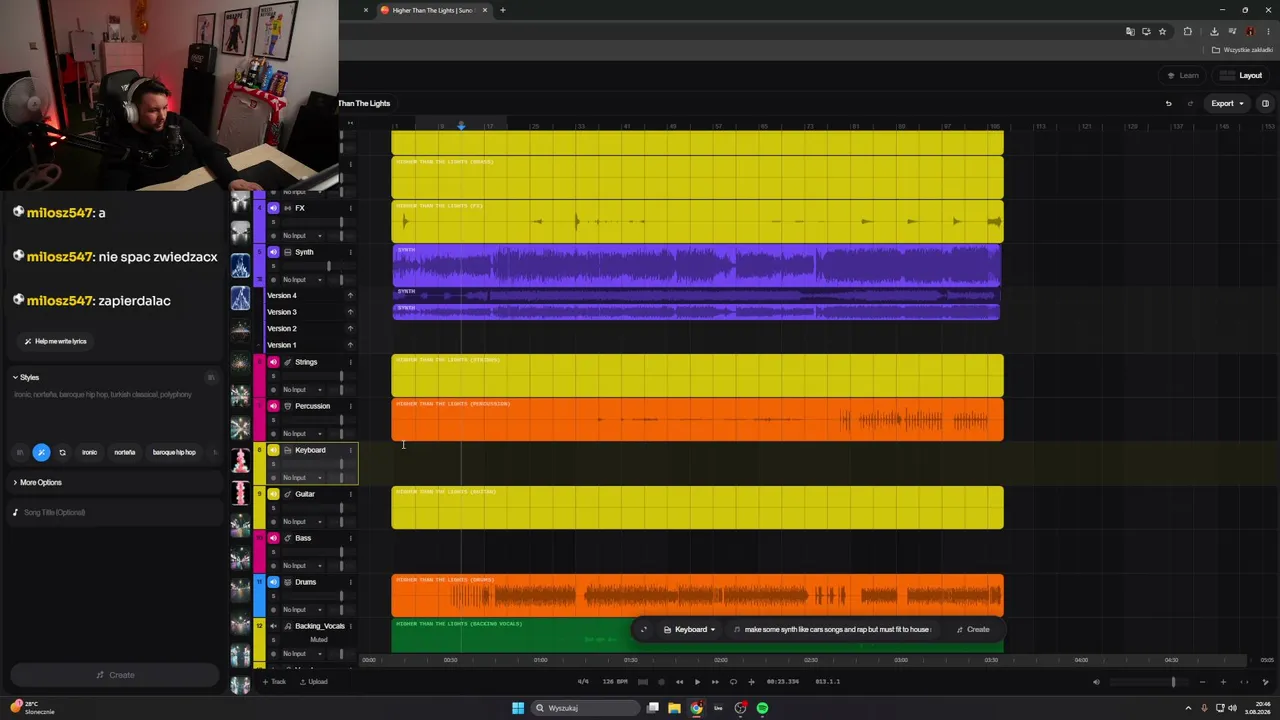Add the 'baroque hip hop' style tag
The image size is (1280, 720).
point(174,452)
